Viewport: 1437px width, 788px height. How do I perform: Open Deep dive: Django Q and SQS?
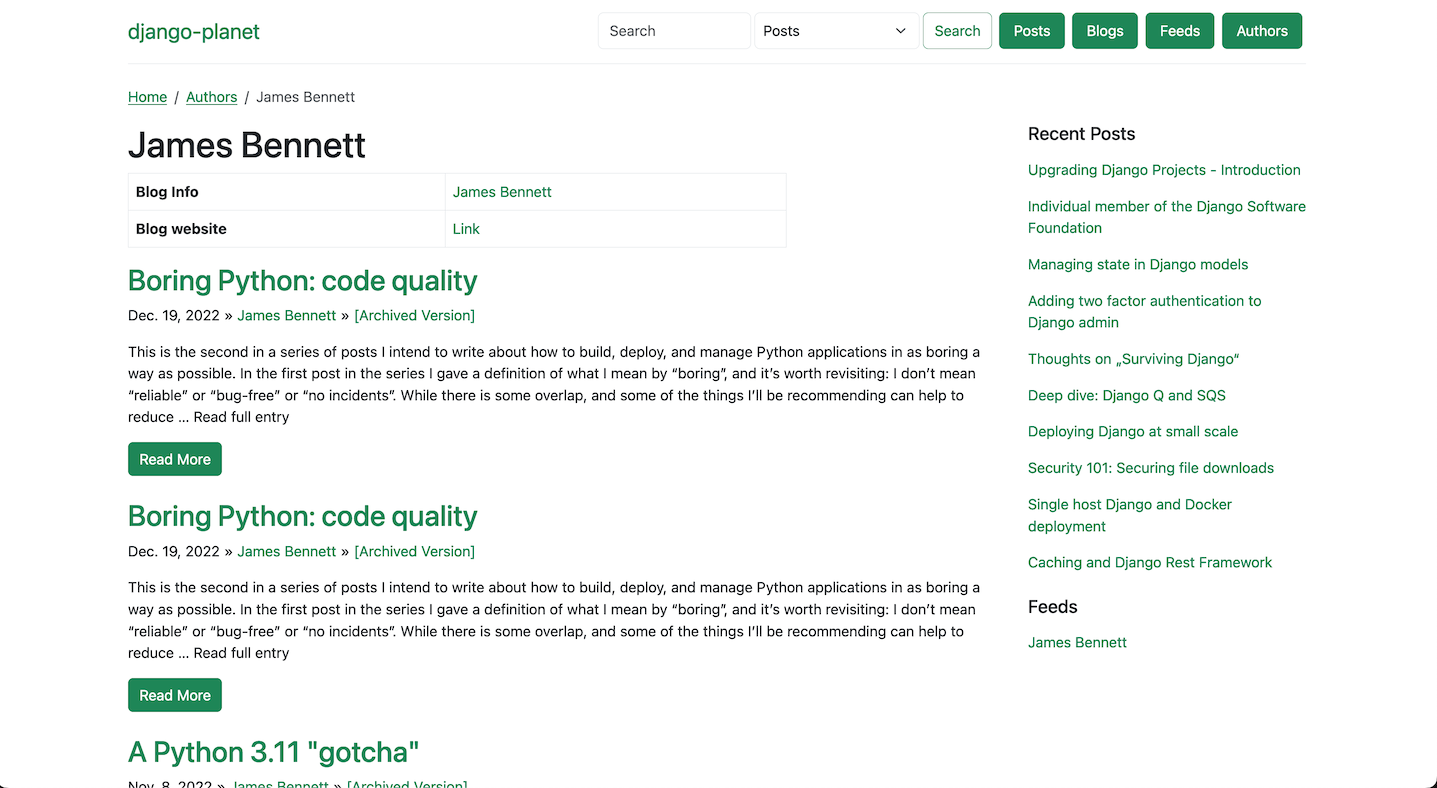(x=1126, y=395)
